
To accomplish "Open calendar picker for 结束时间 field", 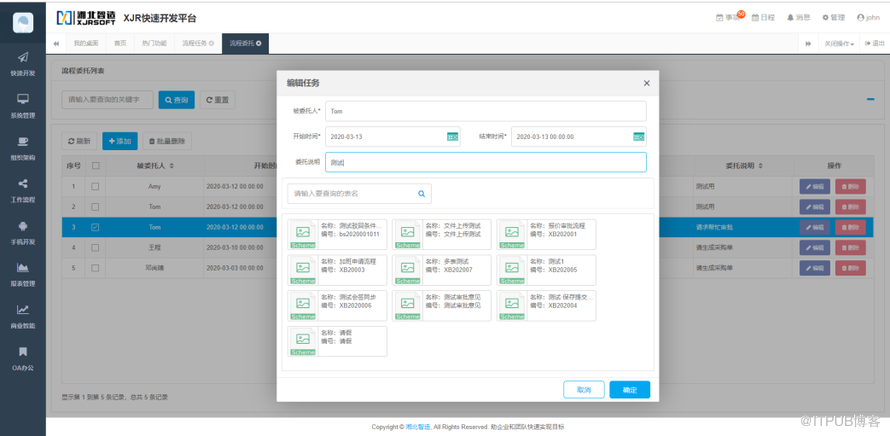I will (639, 137).
